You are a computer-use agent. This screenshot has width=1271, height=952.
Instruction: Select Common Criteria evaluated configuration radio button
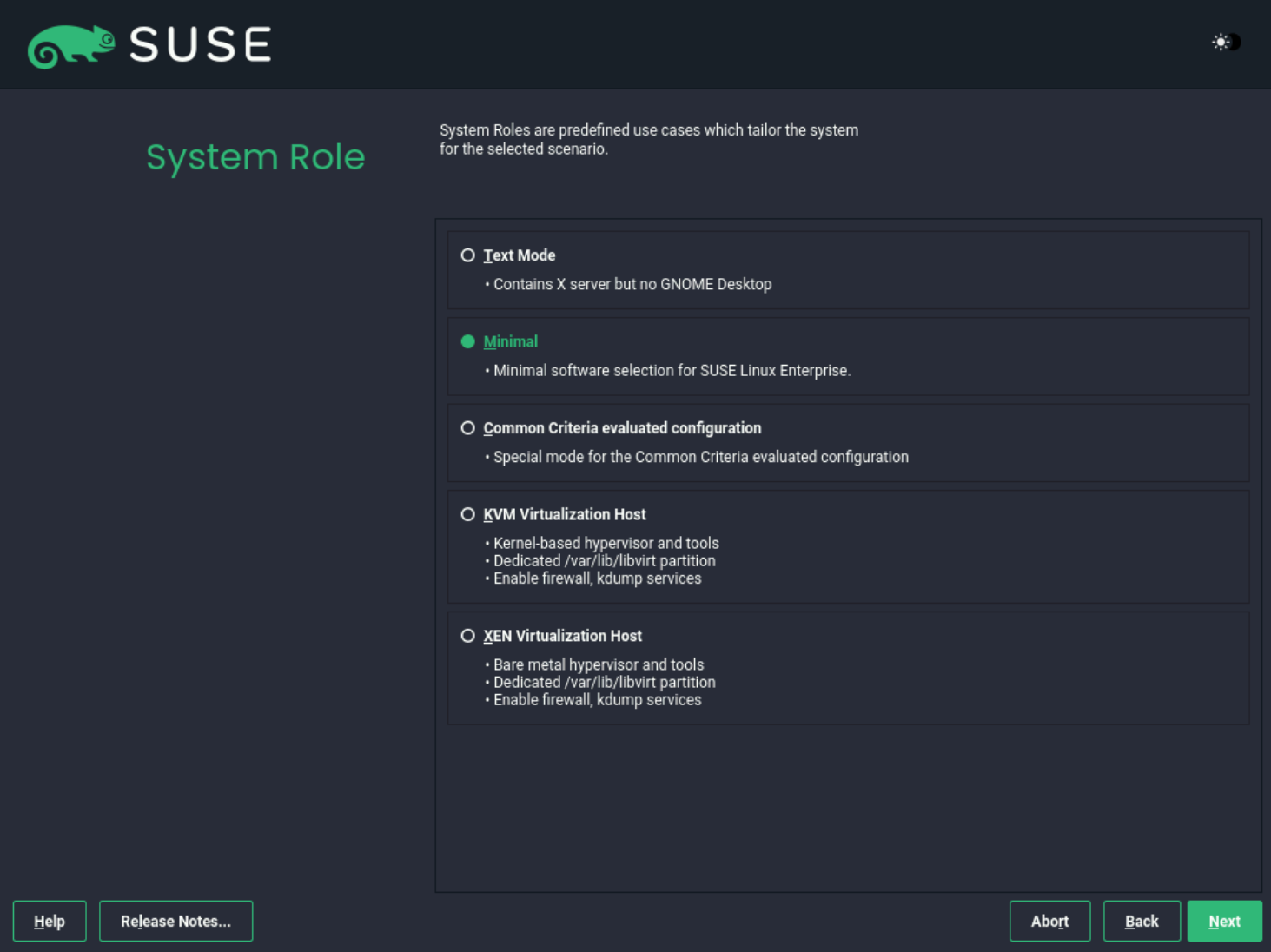(x=467, y=428)
